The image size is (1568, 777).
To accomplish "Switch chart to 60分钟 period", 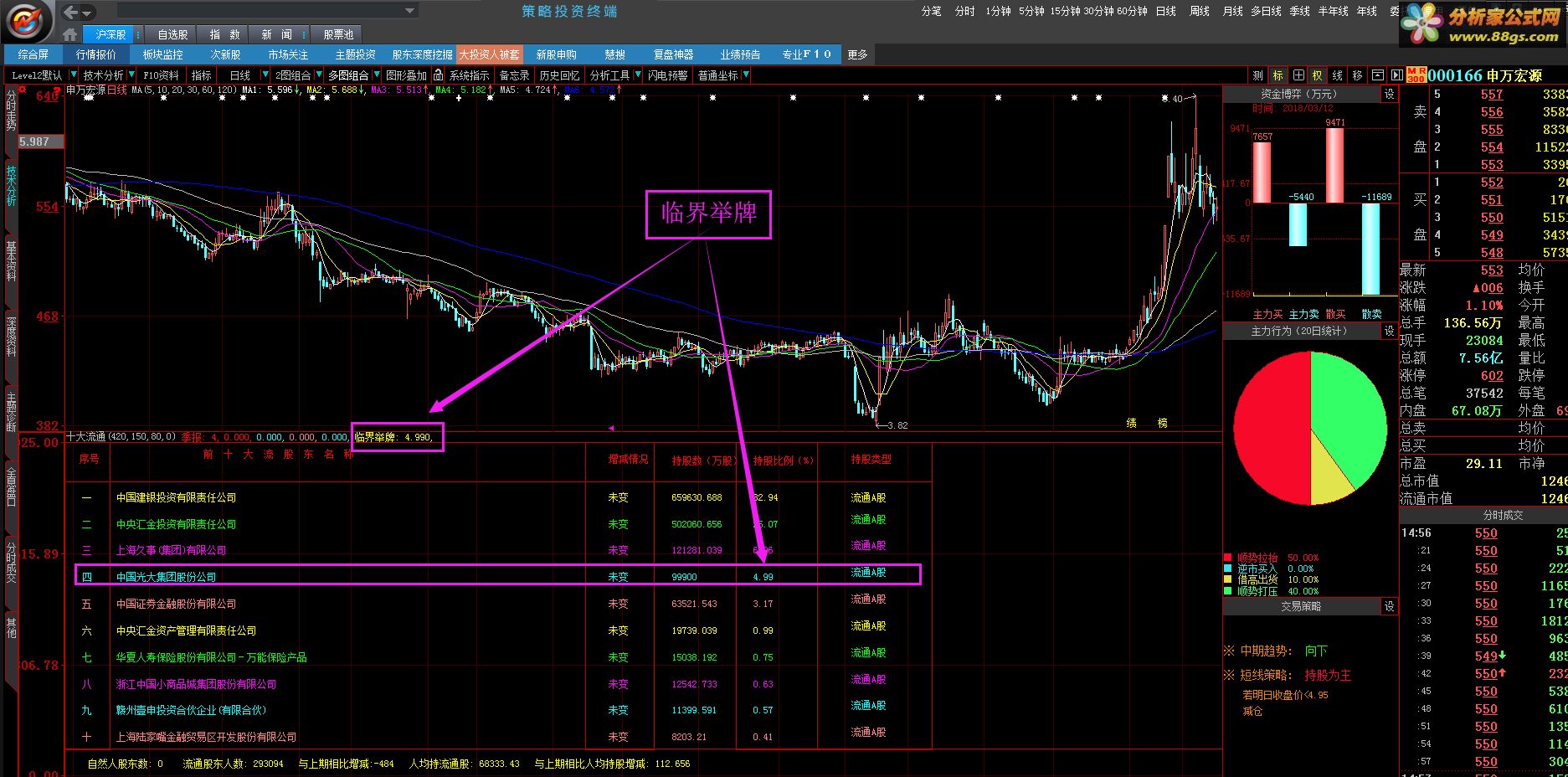I will (x=1132, y=11).
